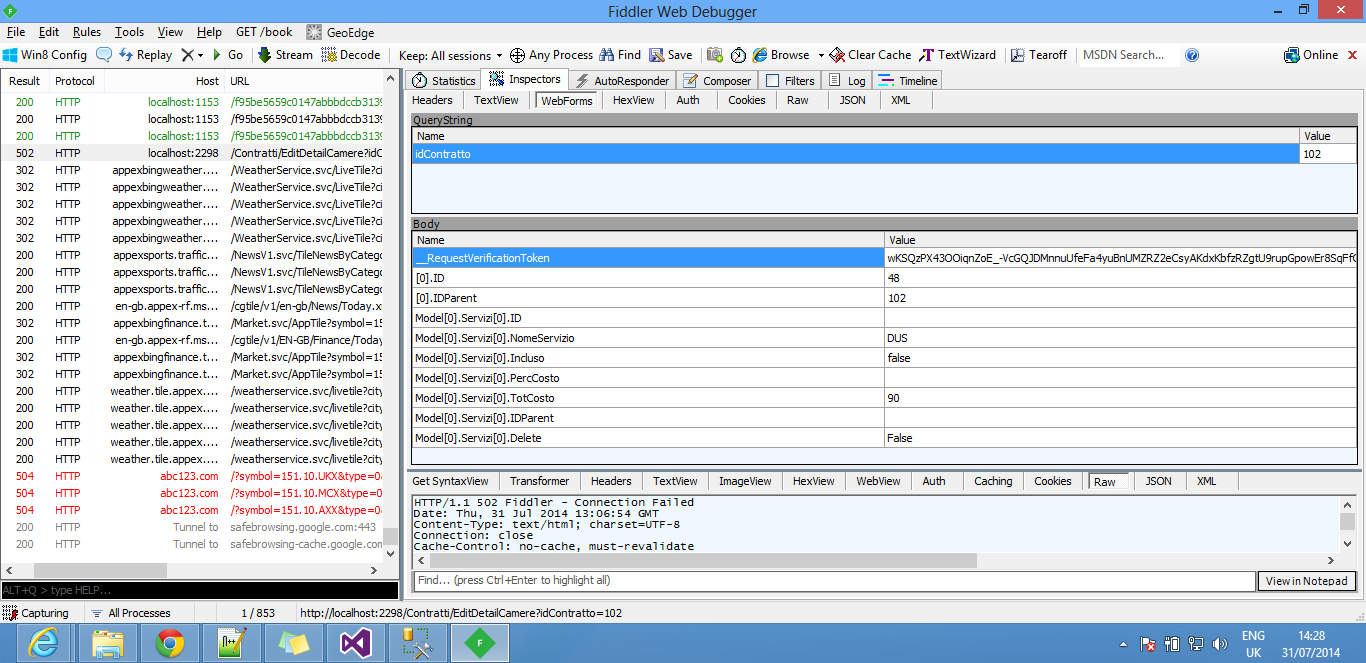Viewport: 1366px width, 663px height.
Task: Select the response Caching tab
Action: (993, 481)
